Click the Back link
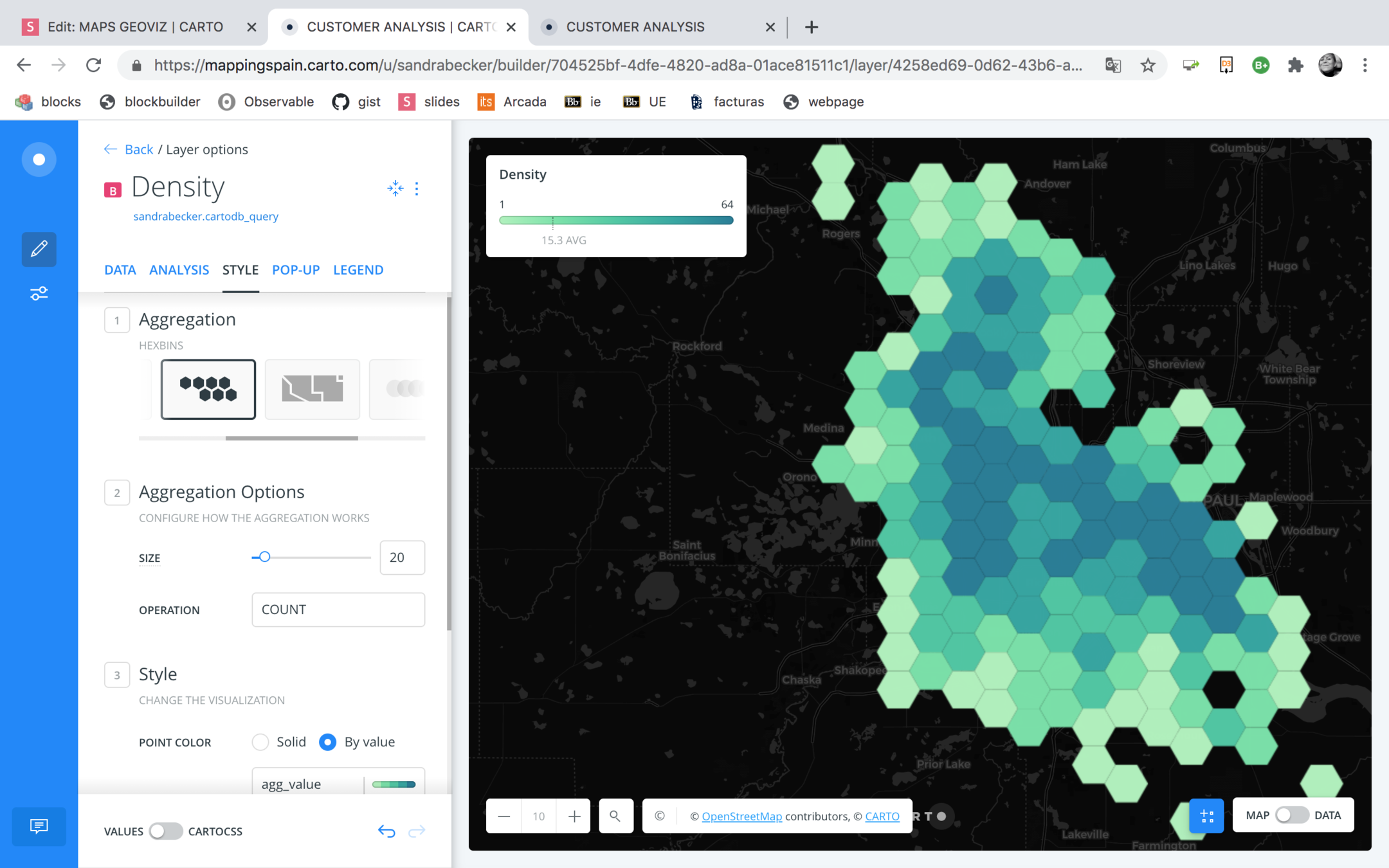 138,149
